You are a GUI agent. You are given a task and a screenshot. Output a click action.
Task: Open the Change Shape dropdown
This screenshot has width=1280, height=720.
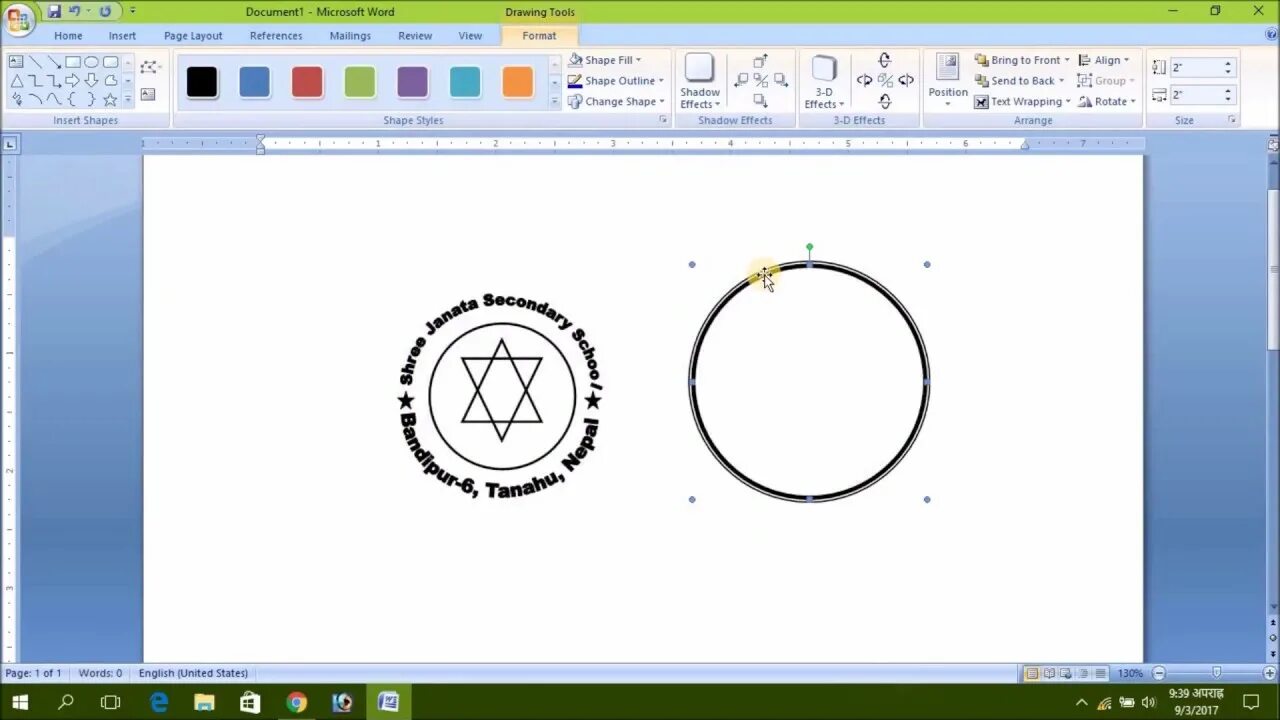(616, 101)
